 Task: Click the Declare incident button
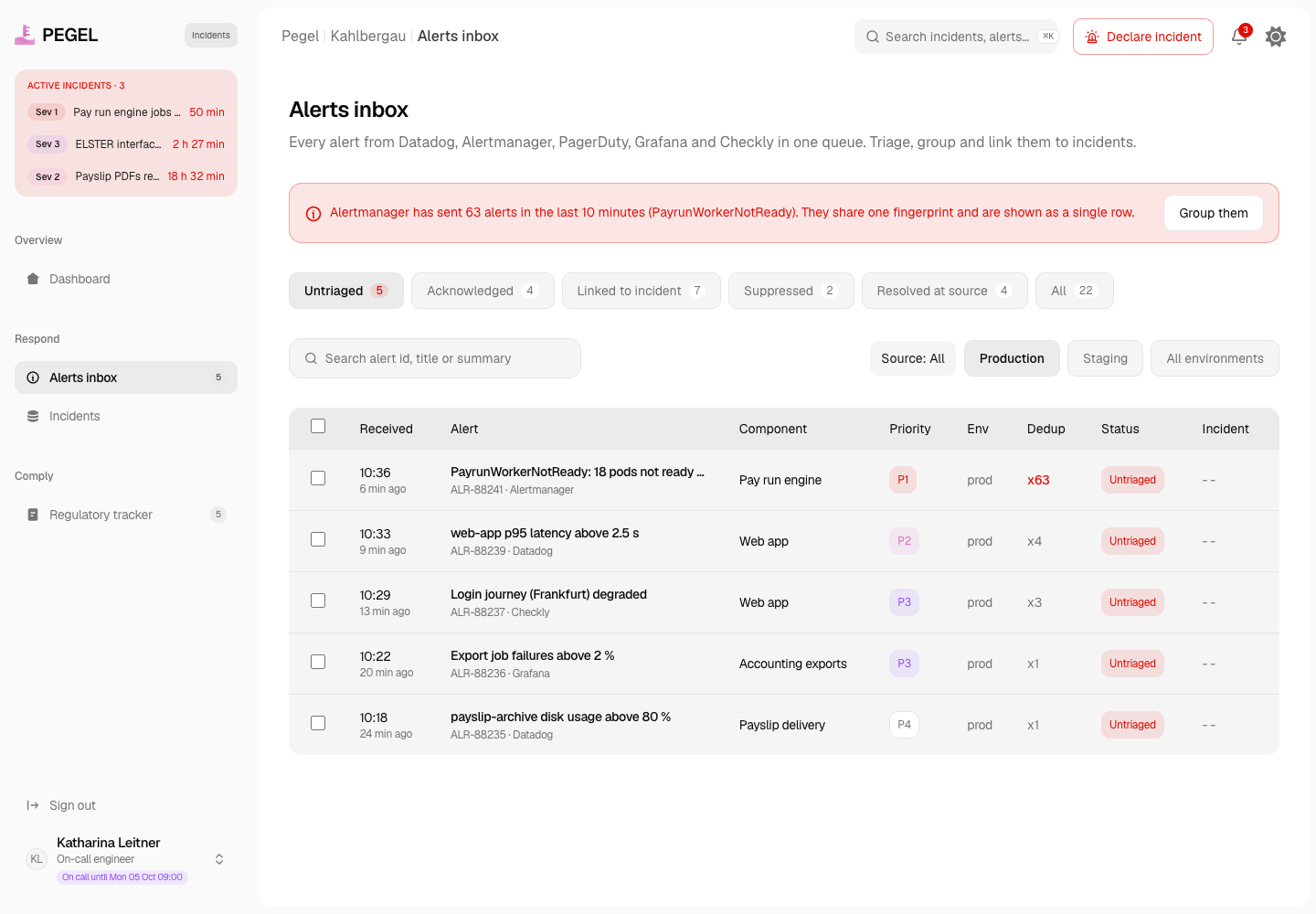click(1143, 37)
